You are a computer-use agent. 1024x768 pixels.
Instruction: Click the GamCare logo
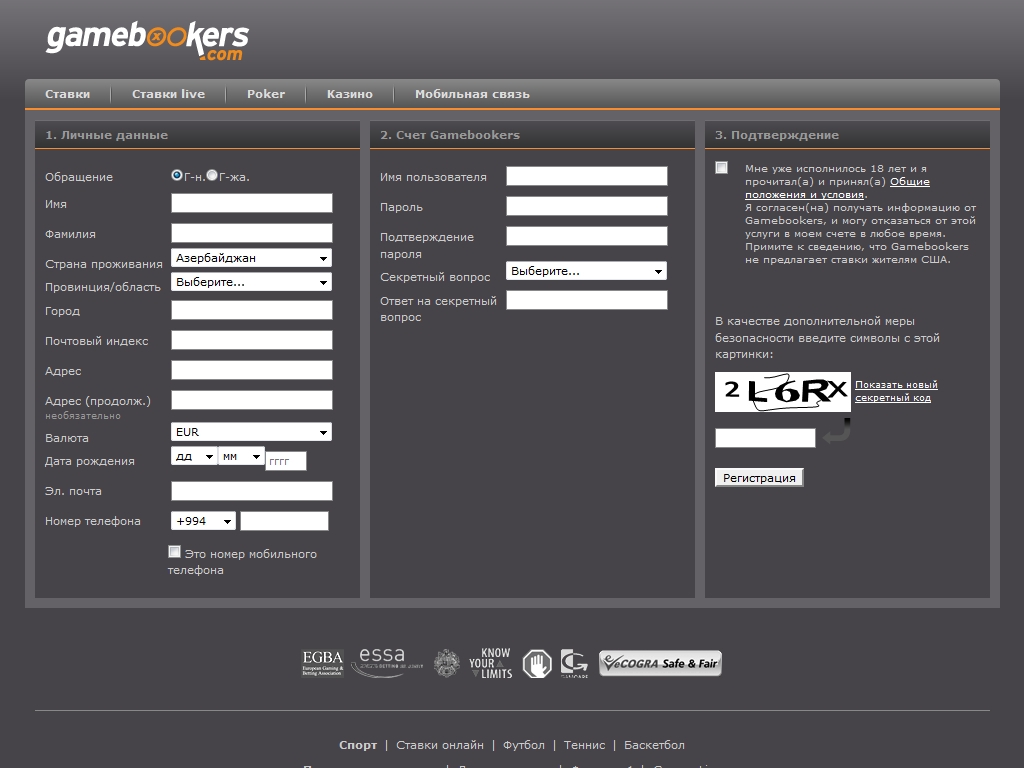[x=574, y=664]
